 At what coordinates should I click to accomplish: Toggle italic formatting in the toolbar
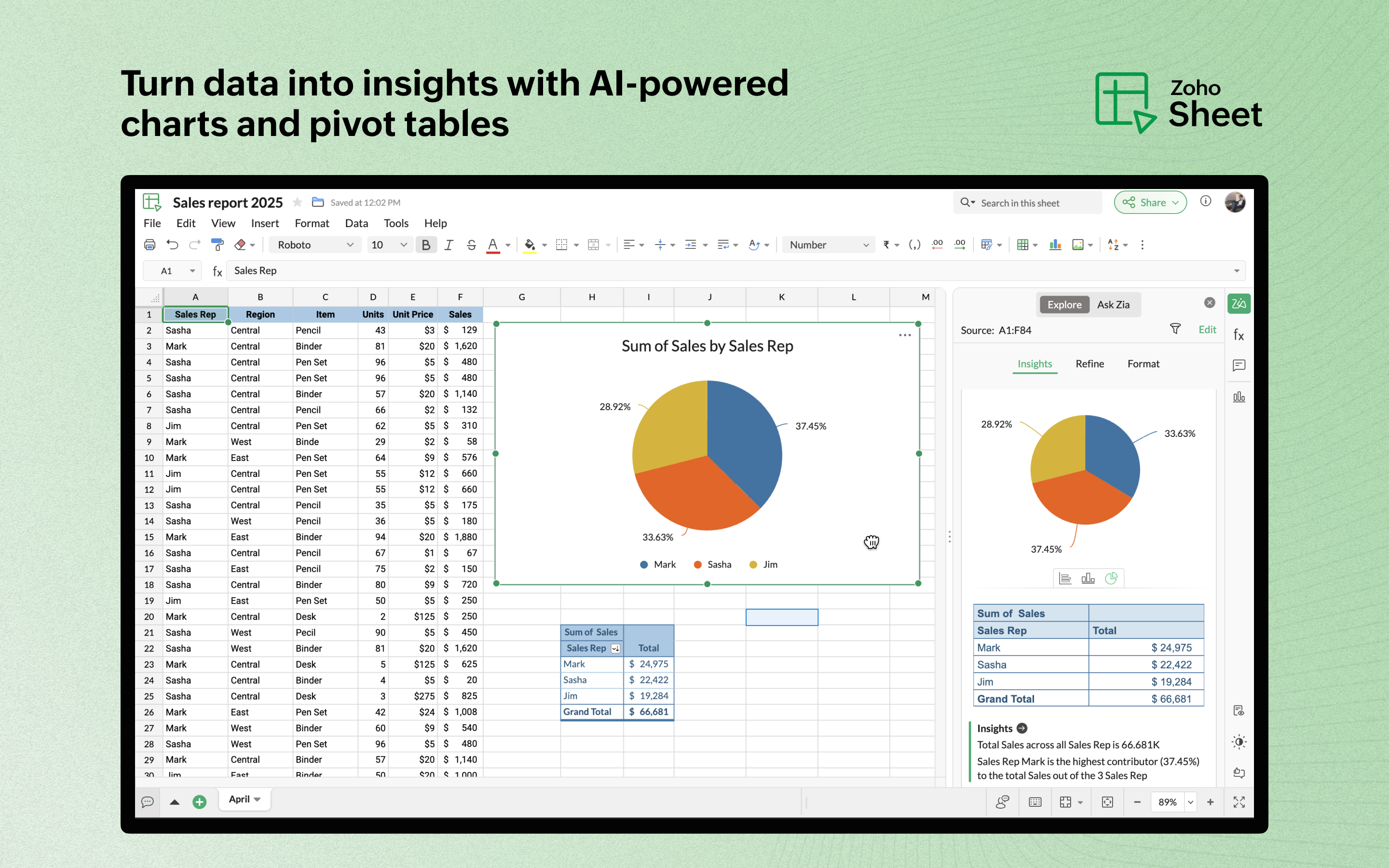(449, 244)
